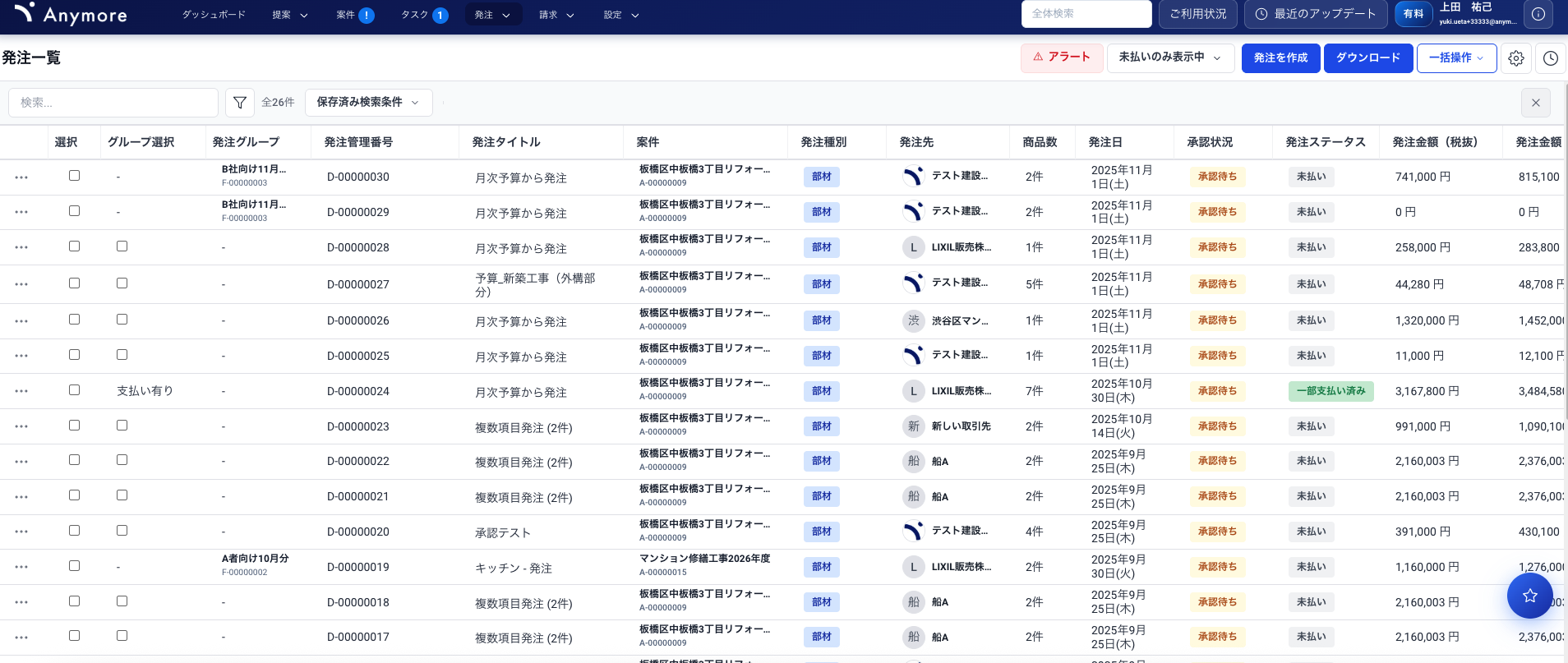The width and height of the screenshot is (1568, 663).
Task: Click supplier avatar in D-00000030 row
Action: [x=913, y=176]
